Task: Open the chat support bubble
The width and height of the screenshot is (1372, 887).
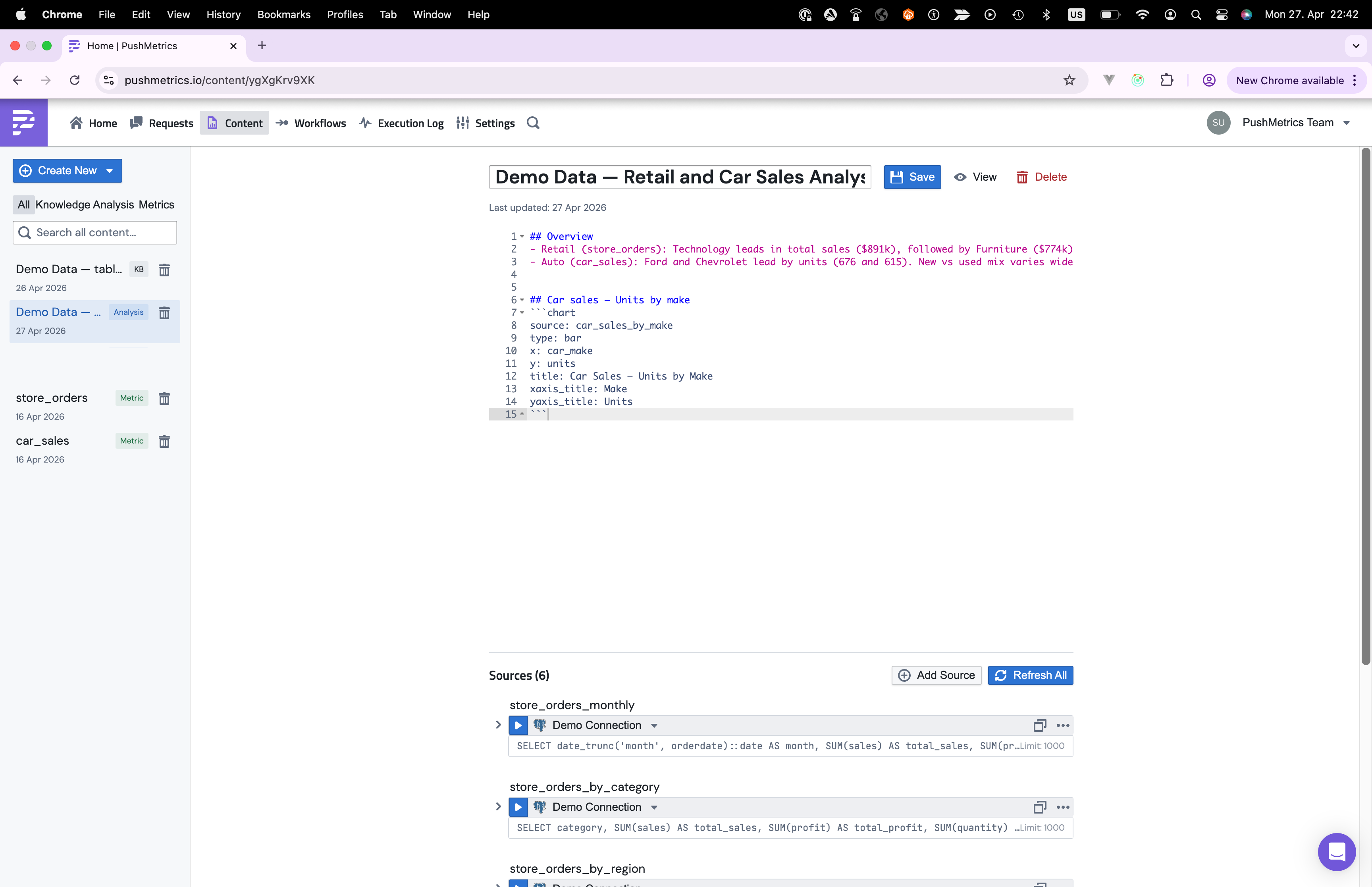Action: (x=1336, y=851)
